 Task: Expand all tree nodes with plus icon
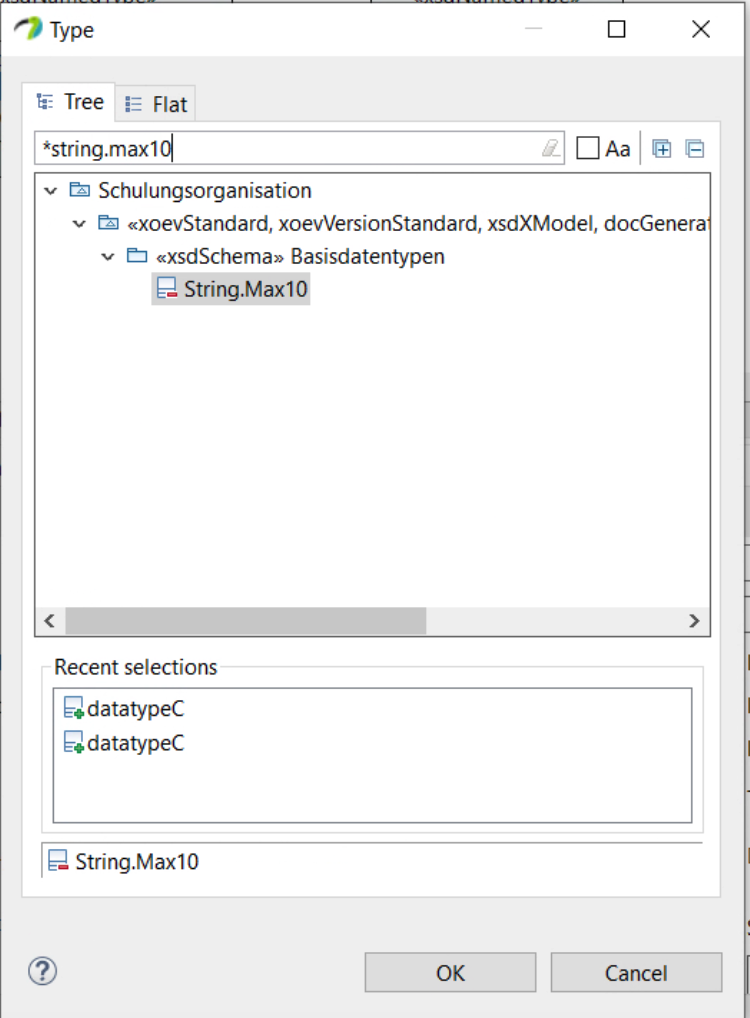click(661, 149)
